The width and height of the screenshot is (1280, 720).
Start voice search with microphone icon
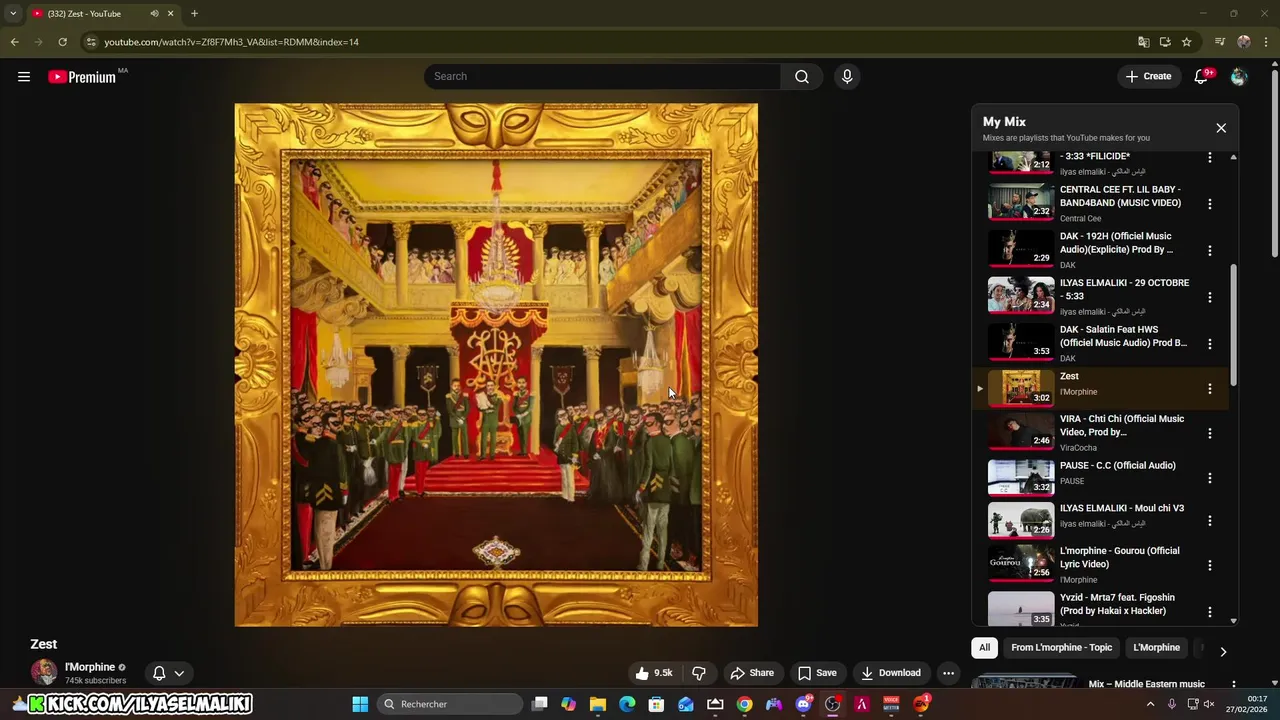pyautogui.click(x=847, y=76)
